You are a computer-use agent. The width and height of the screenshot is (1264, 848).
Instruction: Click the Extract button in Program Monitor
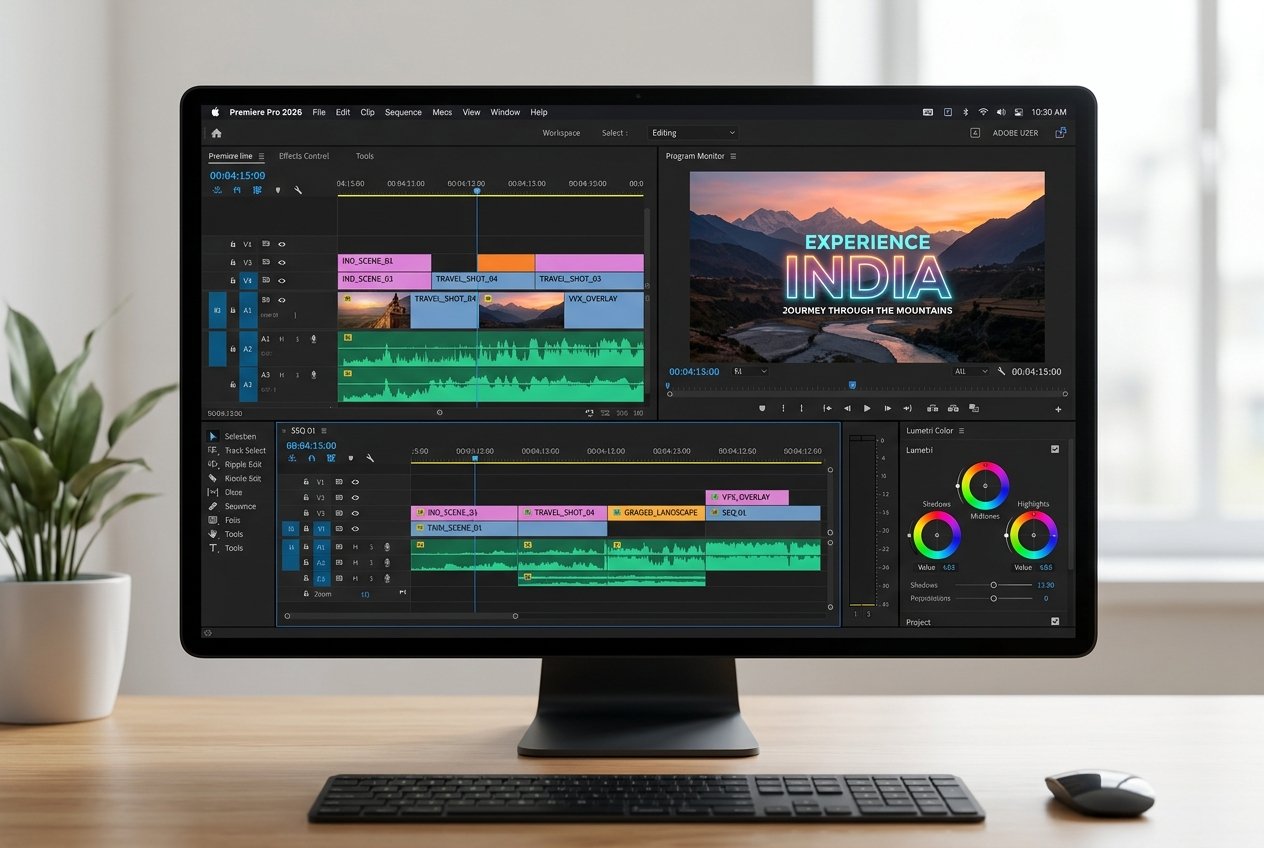pyautogui.click(x=953, y=409)
